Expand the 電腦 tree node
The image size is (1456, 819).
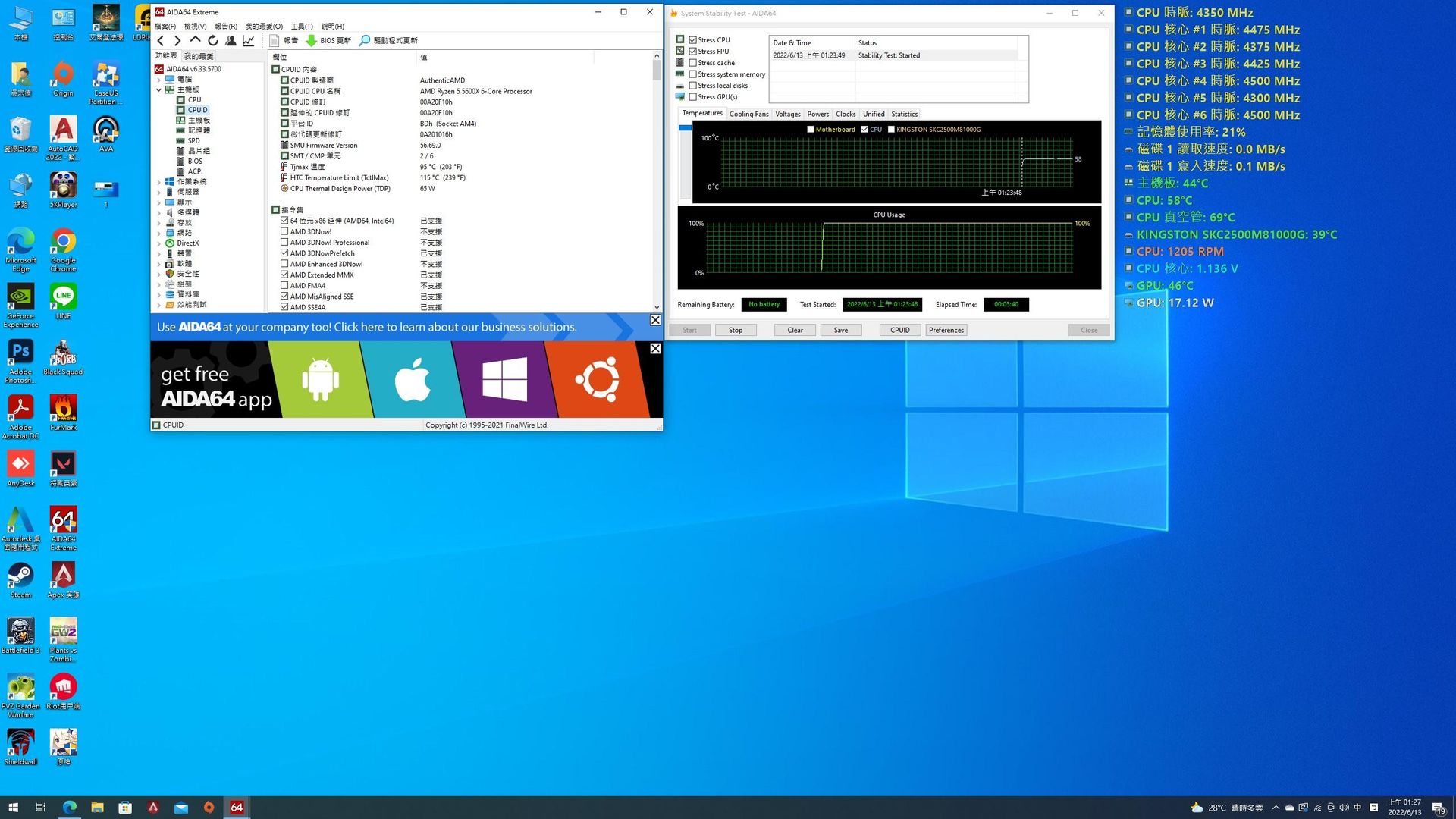(x=159, y=80)
